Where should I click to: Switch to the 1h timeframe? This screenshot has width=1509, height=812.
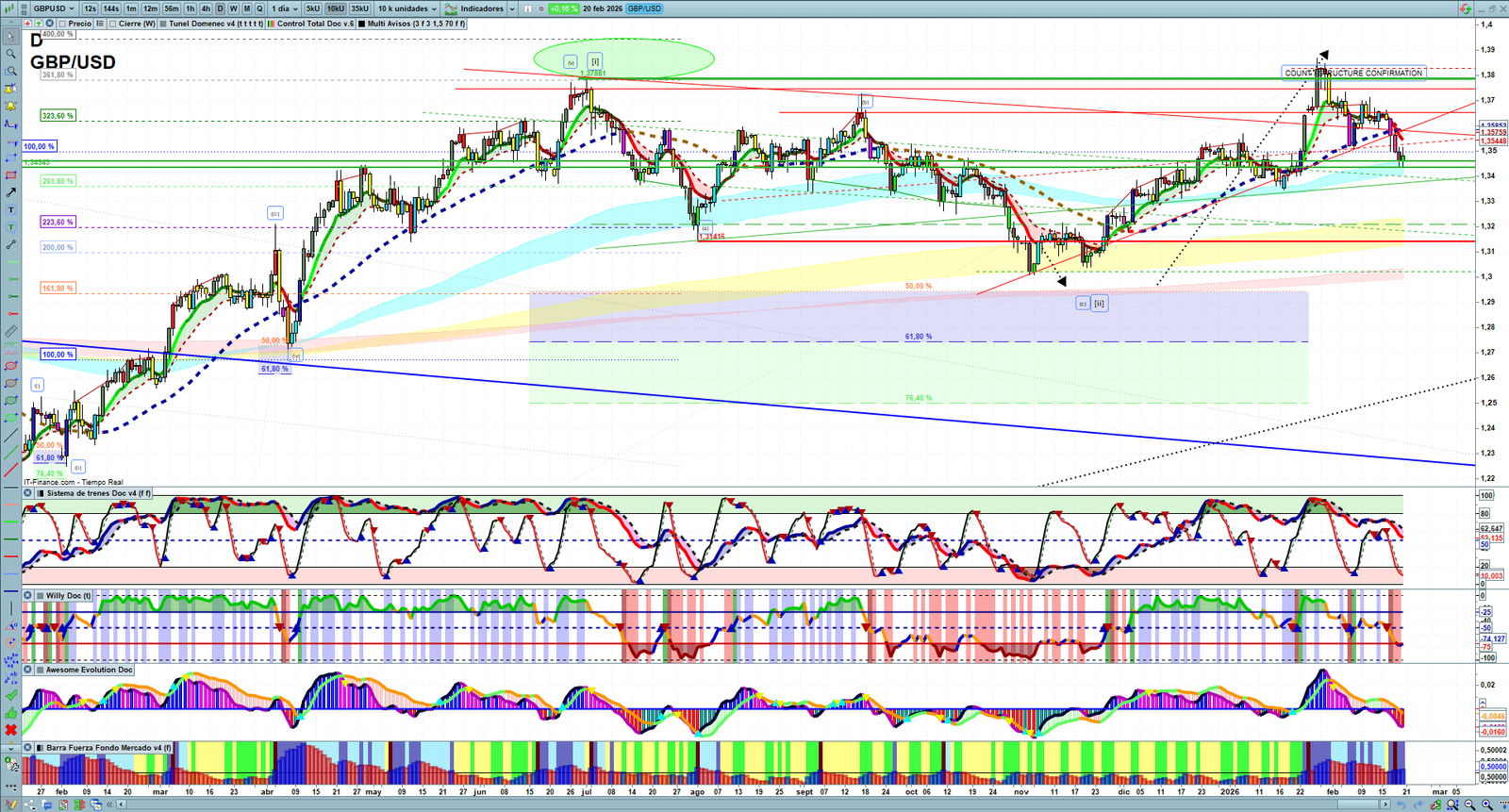click(x=191, y=8)
